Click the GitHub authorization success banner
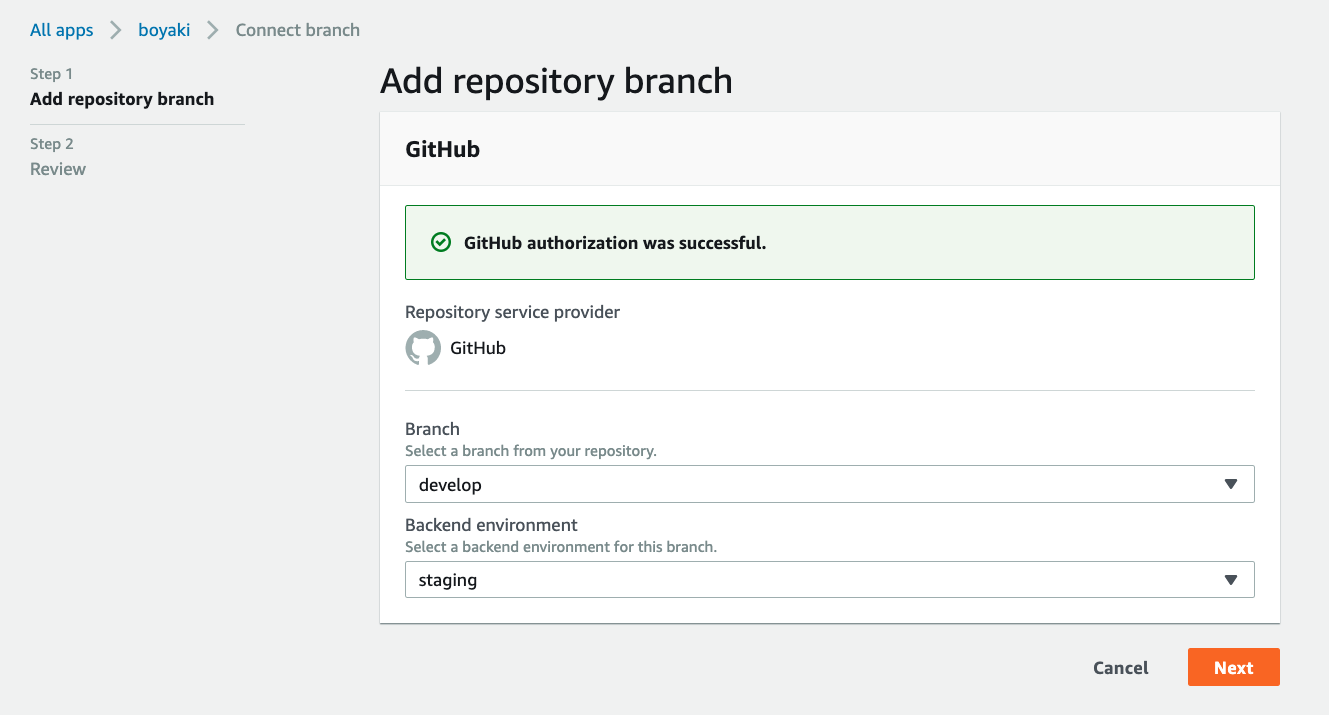 (x=829, y=242)
